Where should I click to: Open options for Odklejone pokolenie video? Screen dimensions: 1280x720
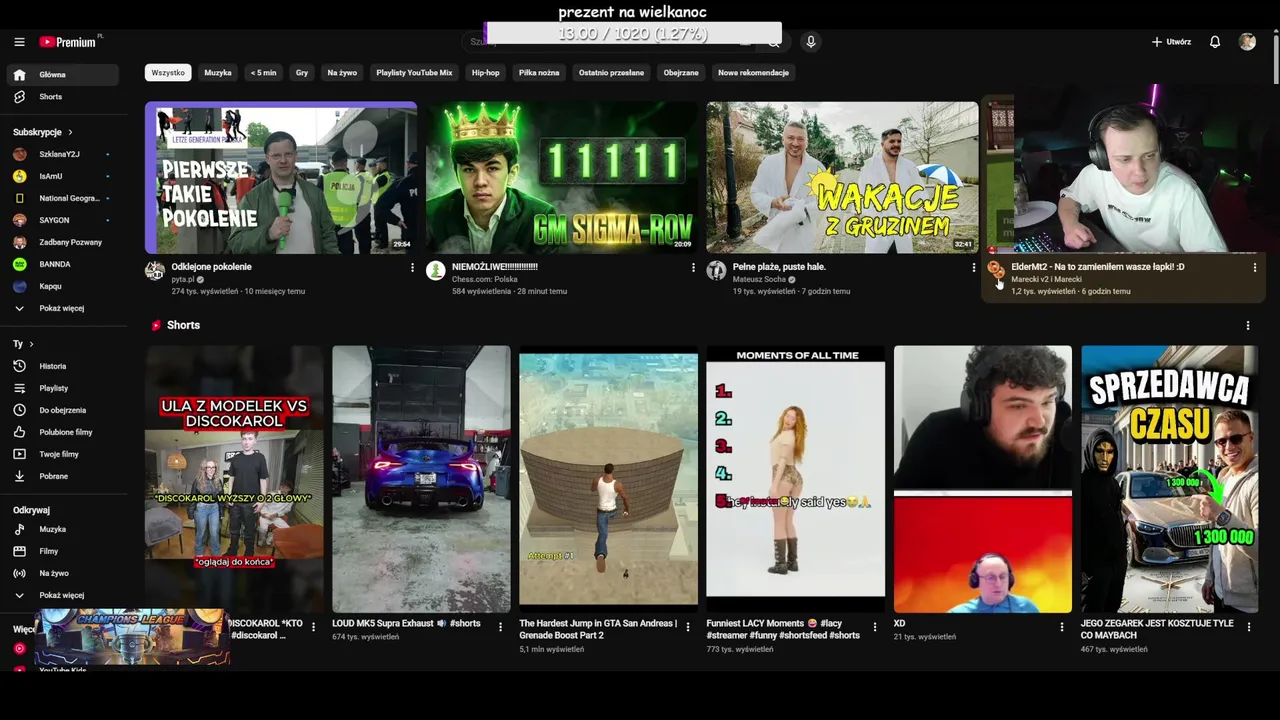[412, 268]
